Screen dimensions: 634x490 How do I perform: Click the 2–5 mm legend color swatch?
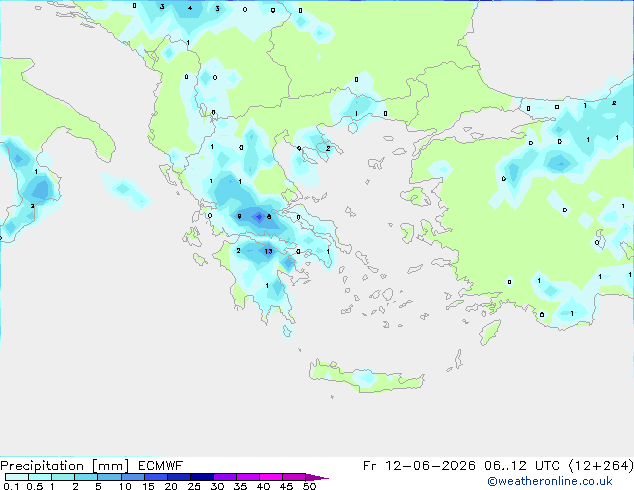pos(86,477)
